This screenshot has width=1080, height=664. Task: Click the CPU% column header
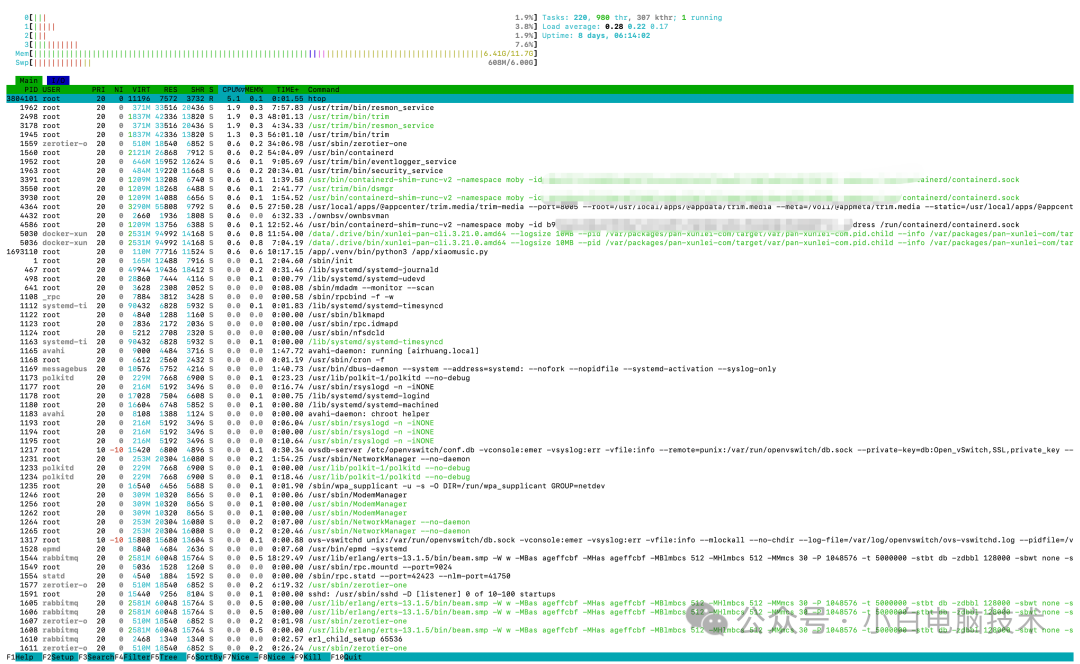tap(232, 90)
